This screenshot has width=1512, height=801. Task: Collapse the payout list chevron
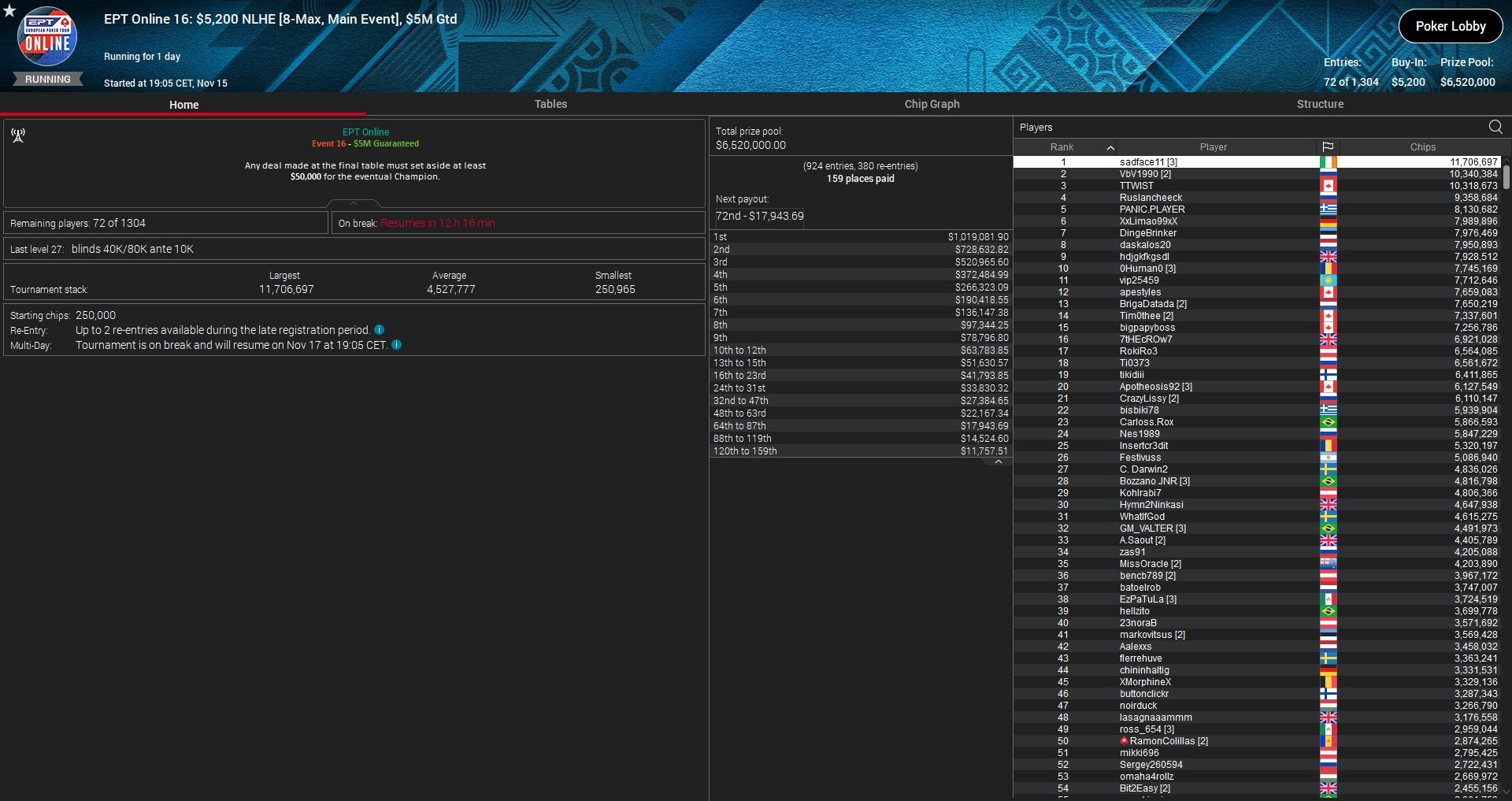coord(999,462)
